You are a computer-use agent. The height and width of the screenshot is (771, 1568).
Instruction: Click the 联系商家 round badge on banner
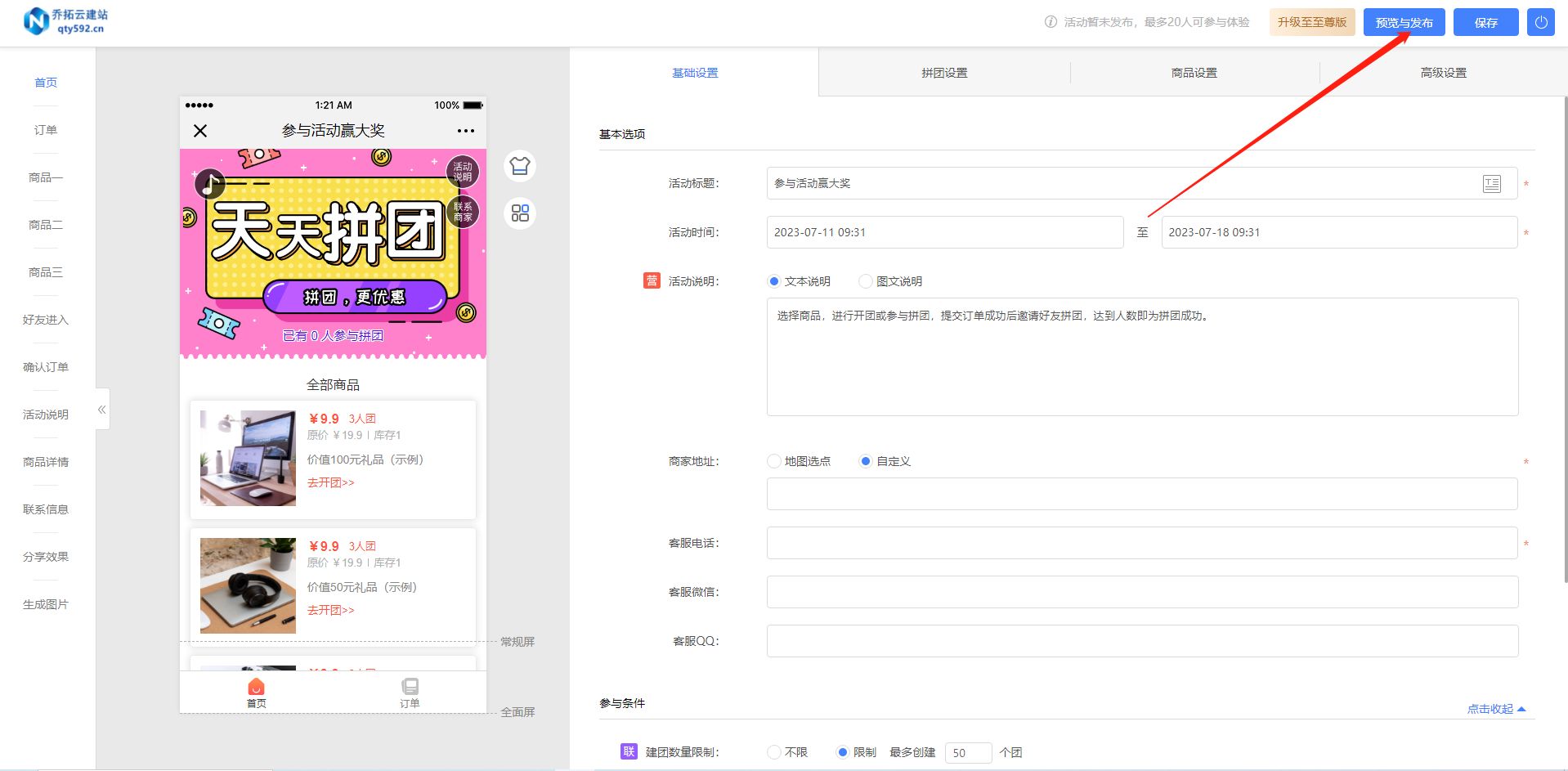click(x=463, y=212)
